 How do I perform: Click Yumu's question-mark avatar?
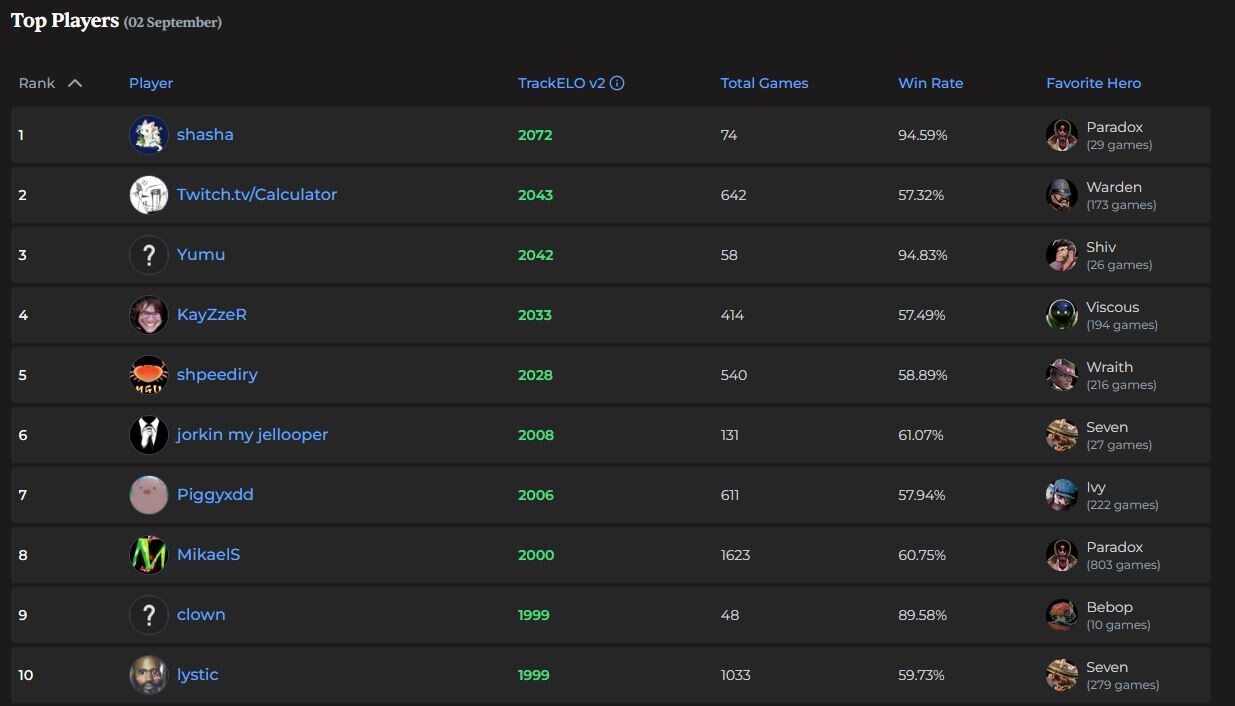coord(148,254)
